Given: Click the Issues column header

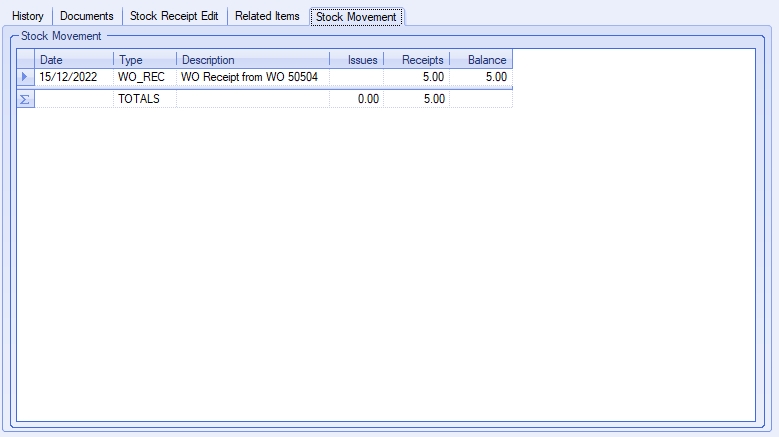Looking at the screenshot, I should [x=357, y=60].
